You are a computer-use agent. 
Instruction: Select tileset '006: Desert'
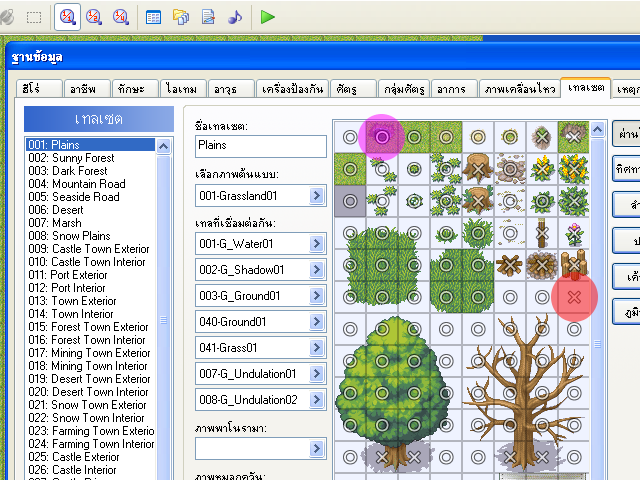click(90, 210)
